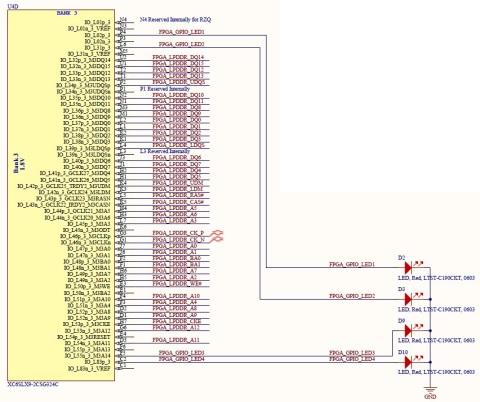Click pin name IO_L35p_3_M3DQ10
Screen dimensions: 480x402
tap(85, 98)
